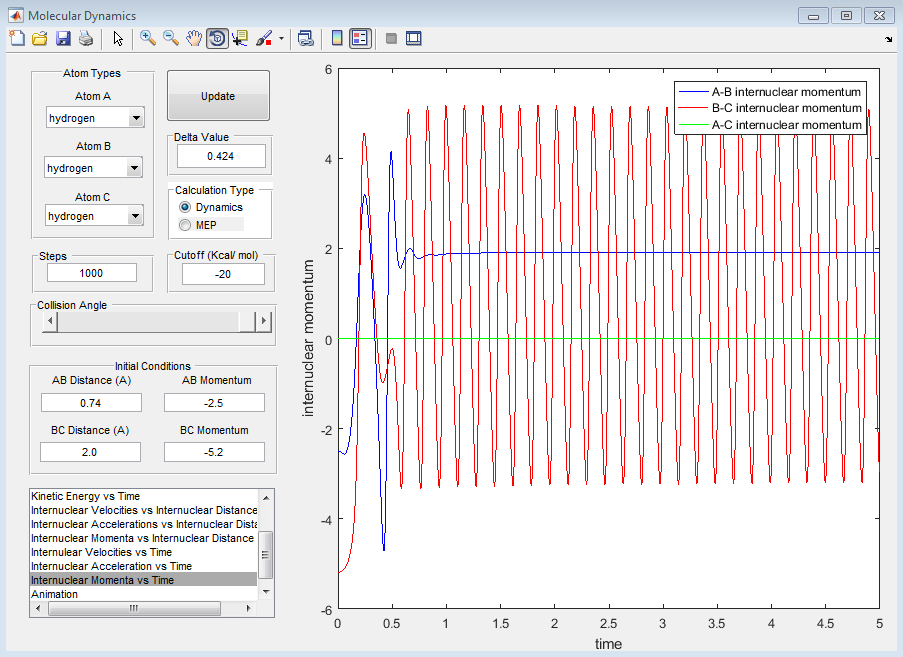Activate the Pan hand tool

click(x=194, y=38)
